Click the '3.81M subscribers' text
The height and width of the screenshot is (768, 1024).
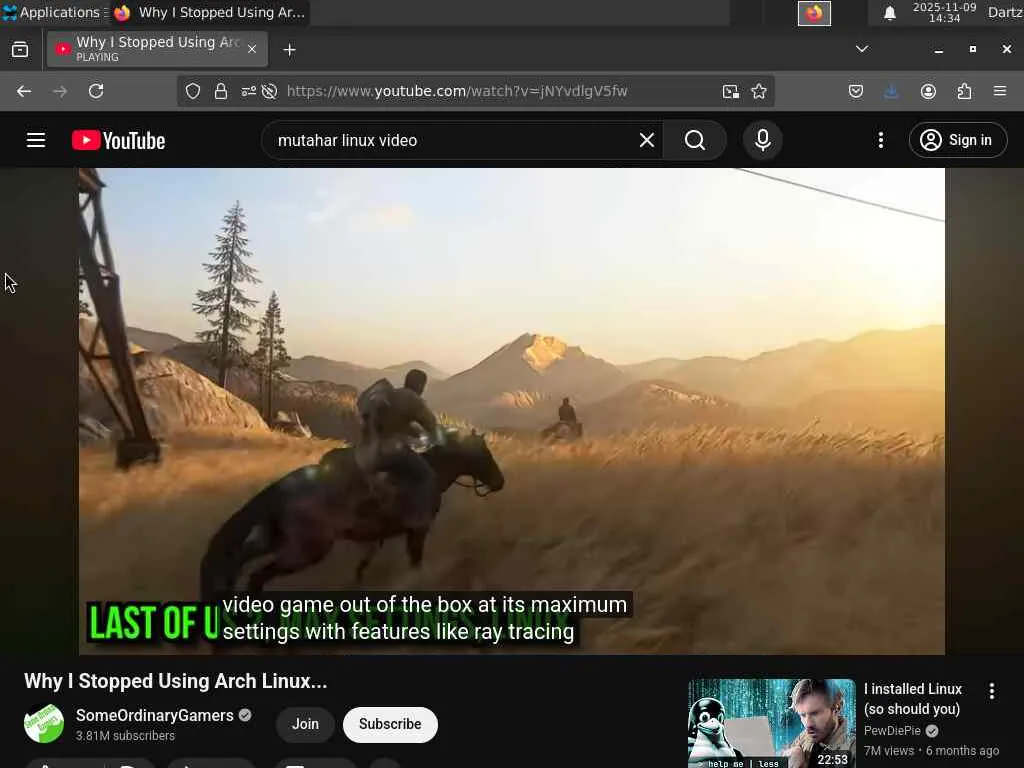point(125,736)
